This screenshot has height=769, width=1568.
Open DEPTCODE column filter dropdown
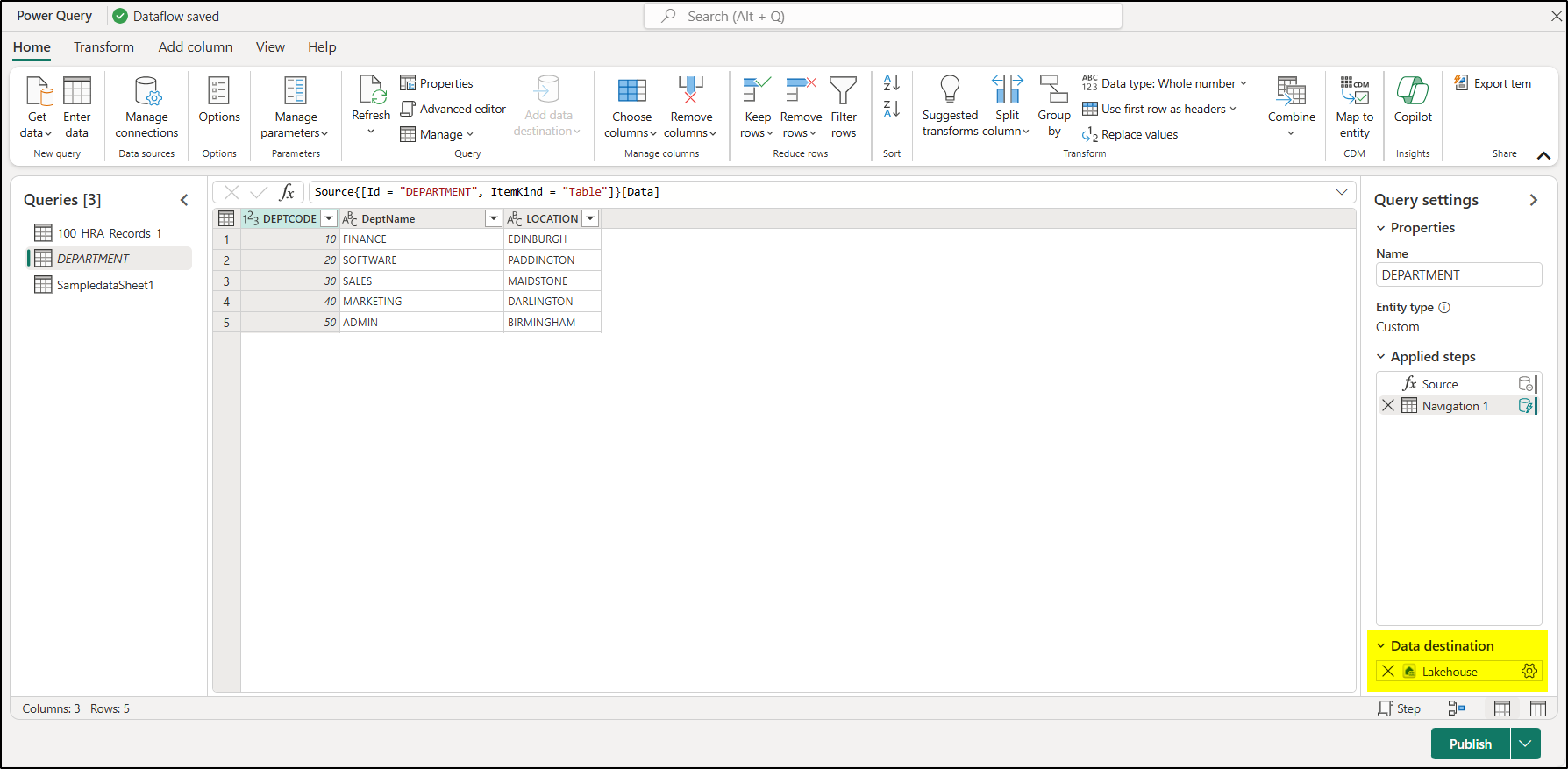[x=329, y=218]
